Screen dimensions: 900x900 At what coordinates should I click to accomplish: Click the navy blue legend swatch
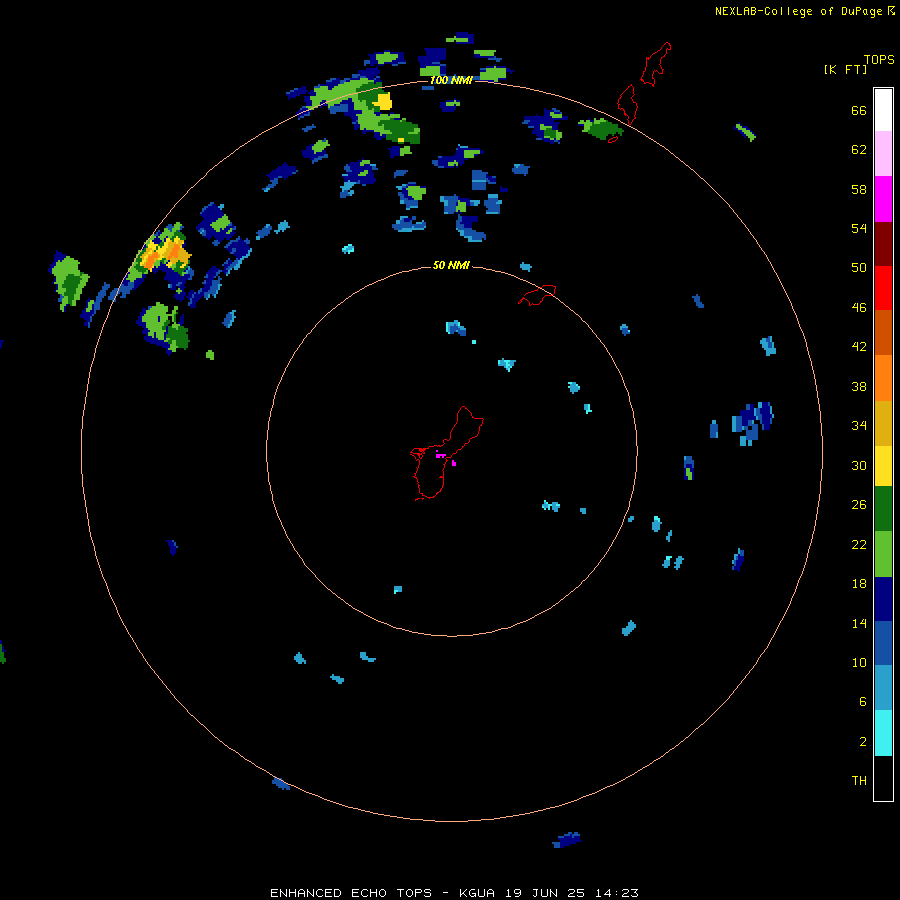[883, 599]
